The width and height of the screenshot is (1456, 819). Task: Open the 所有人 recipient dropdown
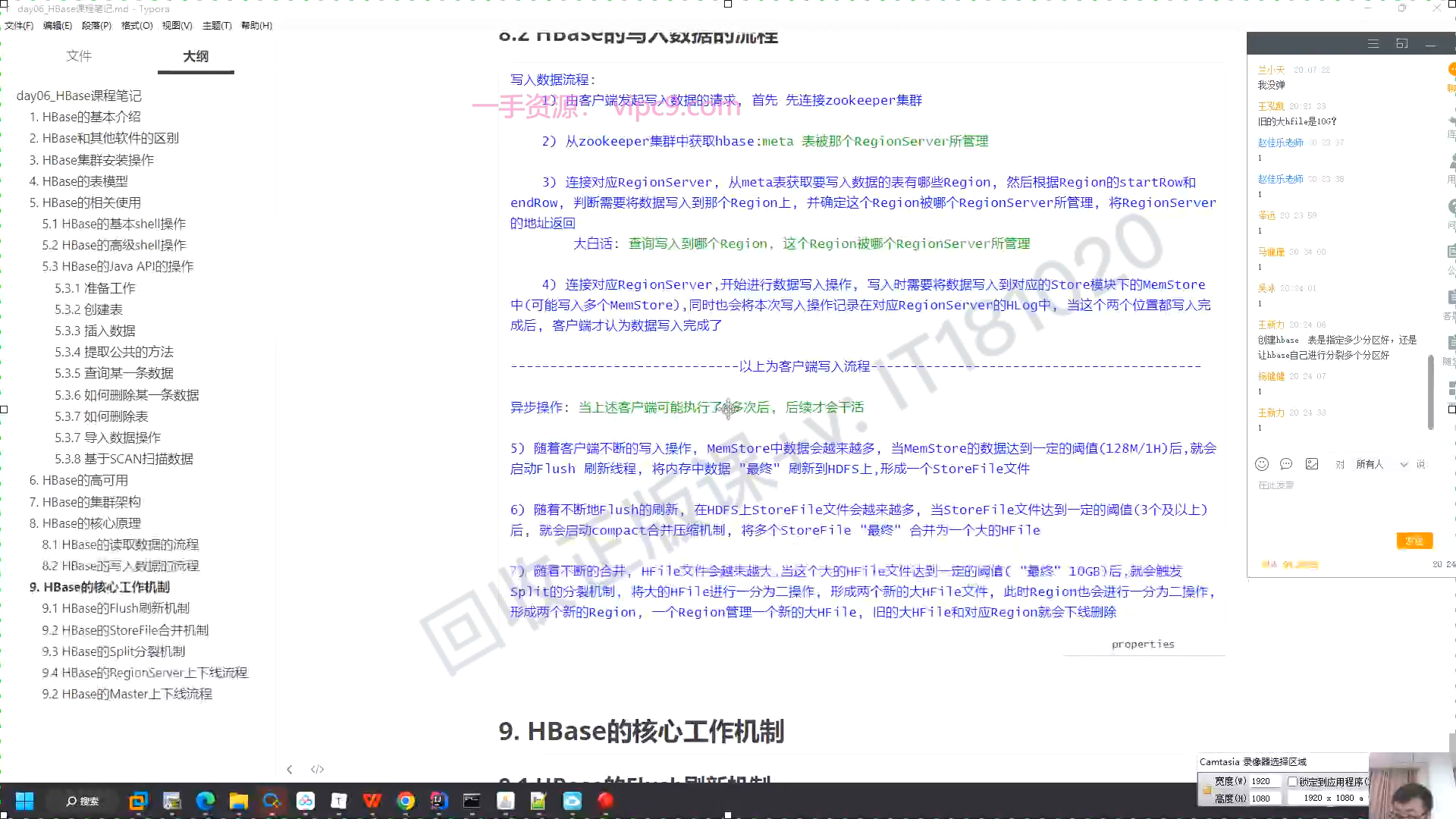pos(1382,464)
